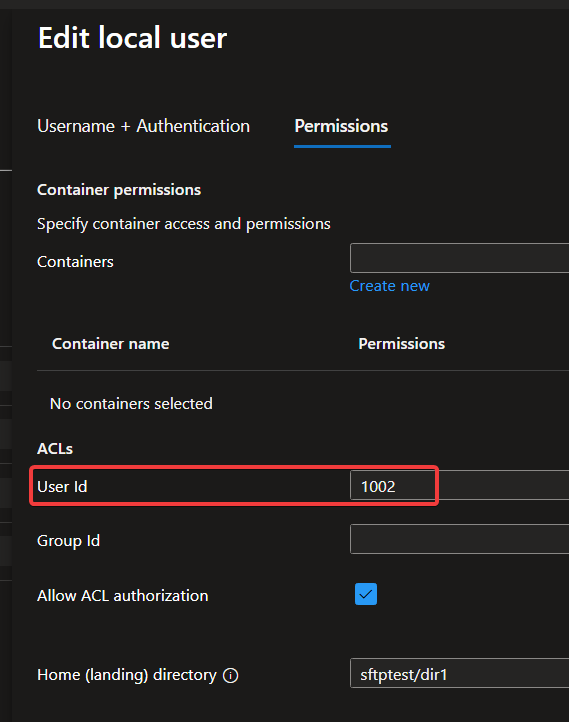Click the Edit local user title

point(133,38)
